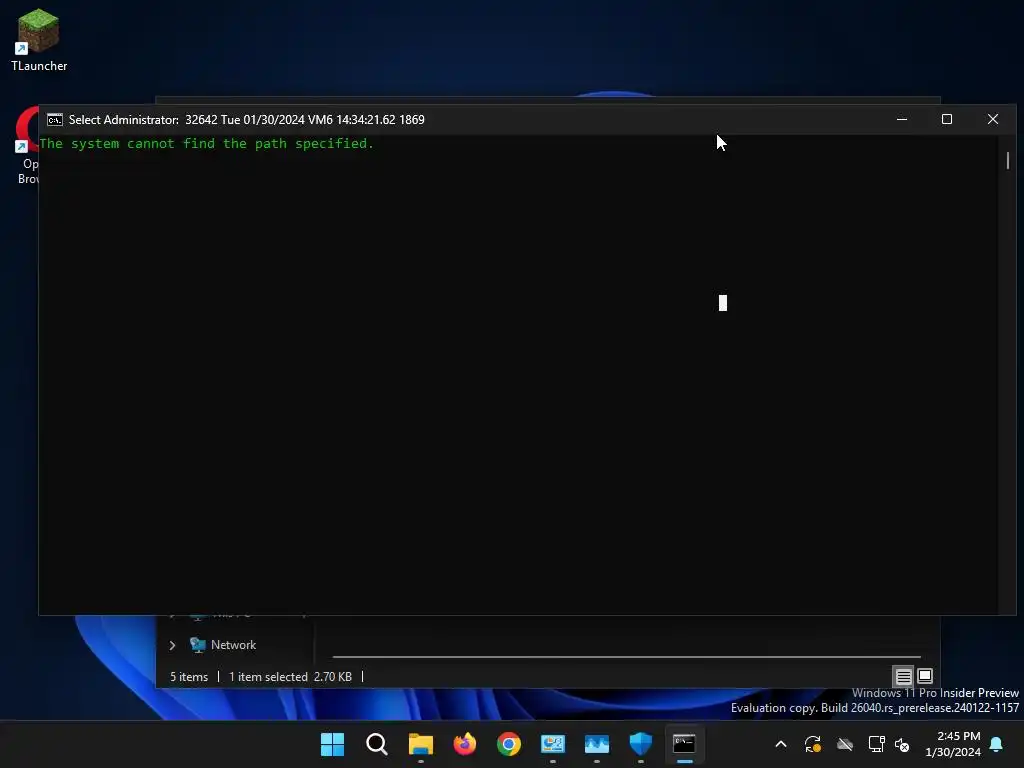This screenshot has height=768, width=1024.
Task: Minimize the Command Prompt window
Action: pos(902,120)
